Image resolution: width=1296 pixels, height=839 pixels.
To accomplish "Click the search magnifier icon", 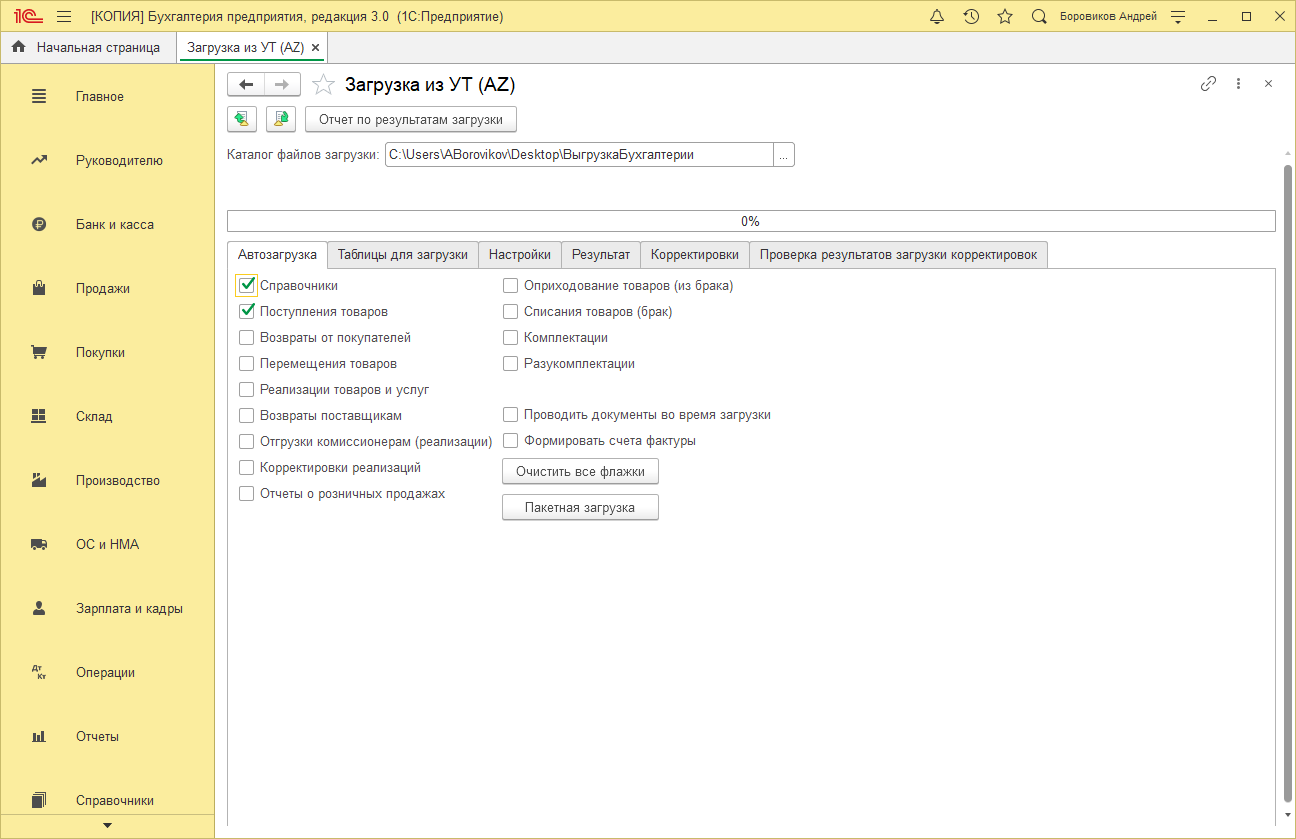I will tap(1039, 17).
